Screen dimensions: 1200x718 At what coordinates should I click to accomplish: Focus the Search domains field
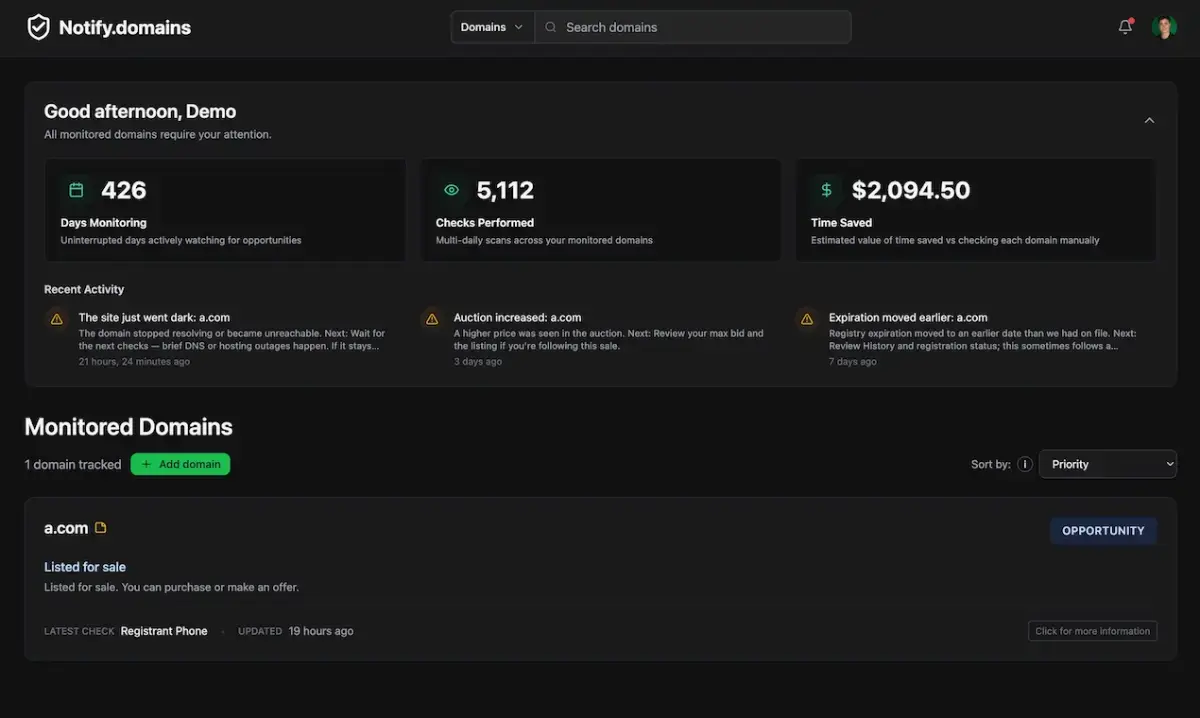point(693,27)
